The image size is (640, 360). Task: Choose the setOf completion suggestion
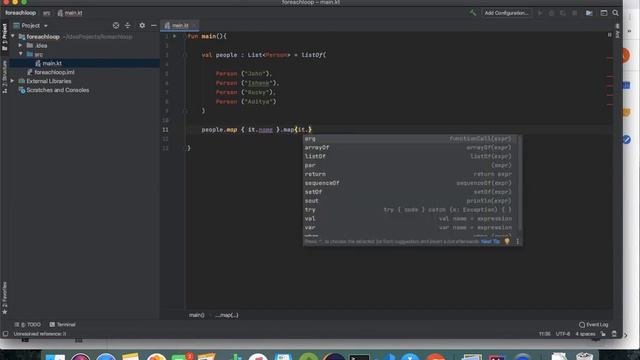click(x=410, y=192)
